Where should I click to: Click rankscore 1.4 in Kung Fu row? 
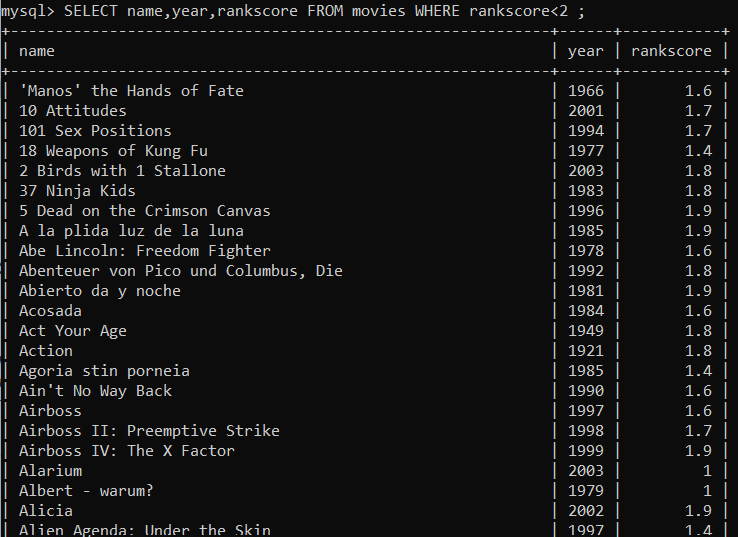[698, 151]
